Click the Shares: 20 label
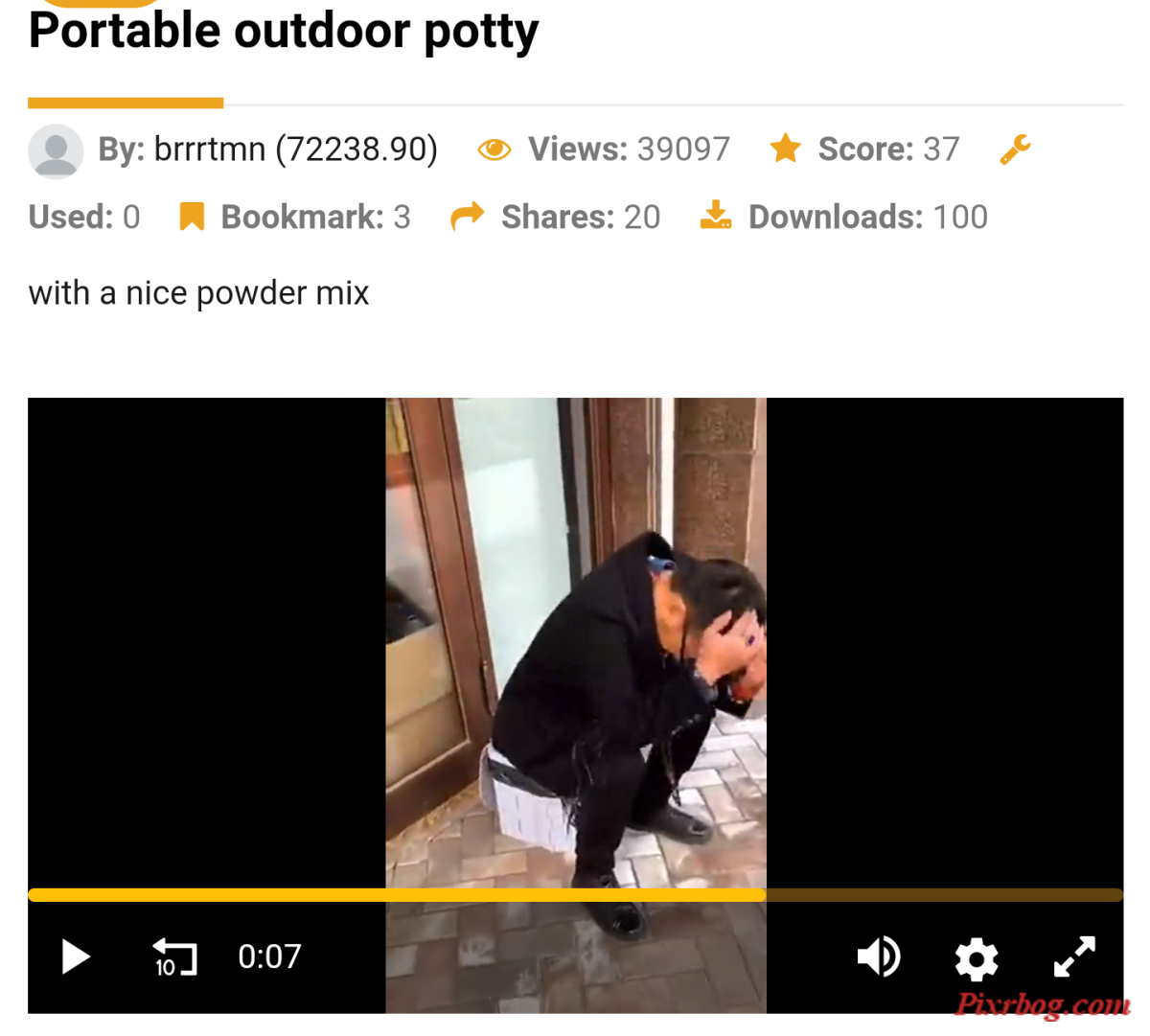The image size is (1150, 1036). tap(581, 218)
